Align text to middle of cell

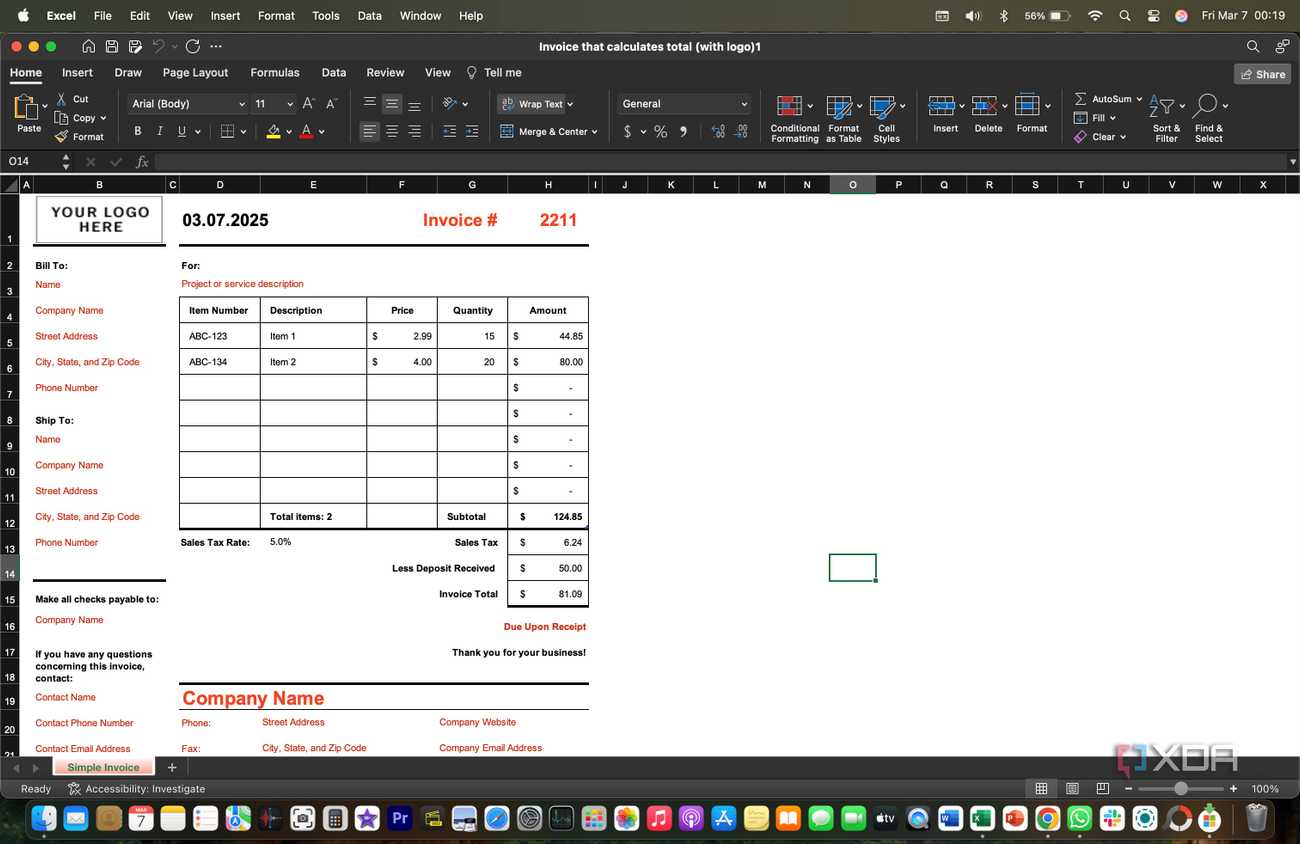coord(392,104)
